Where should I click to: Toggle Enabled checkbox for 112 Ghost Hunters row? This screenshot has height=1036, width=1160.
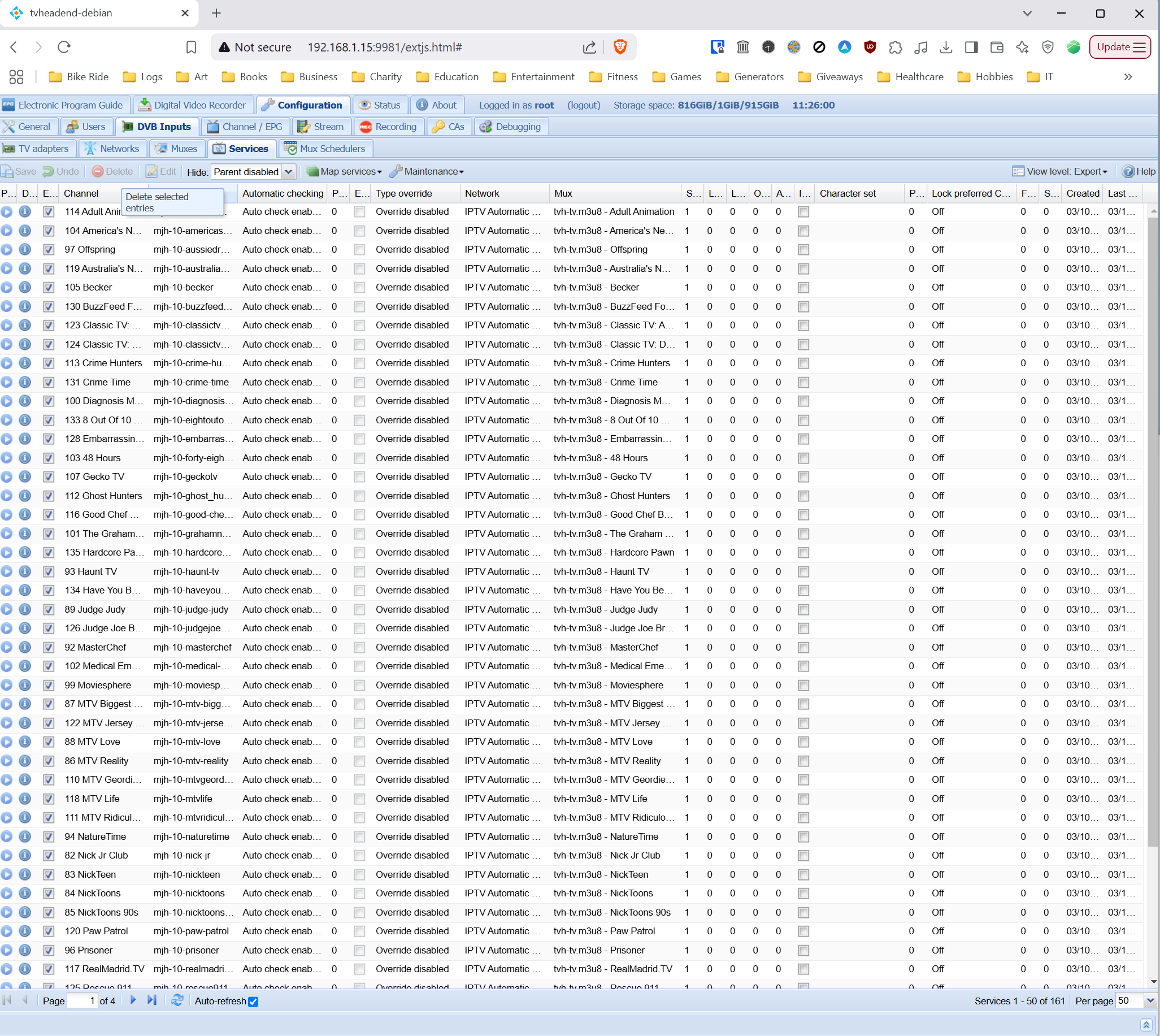pyautogui.click(x=49, y=496)
